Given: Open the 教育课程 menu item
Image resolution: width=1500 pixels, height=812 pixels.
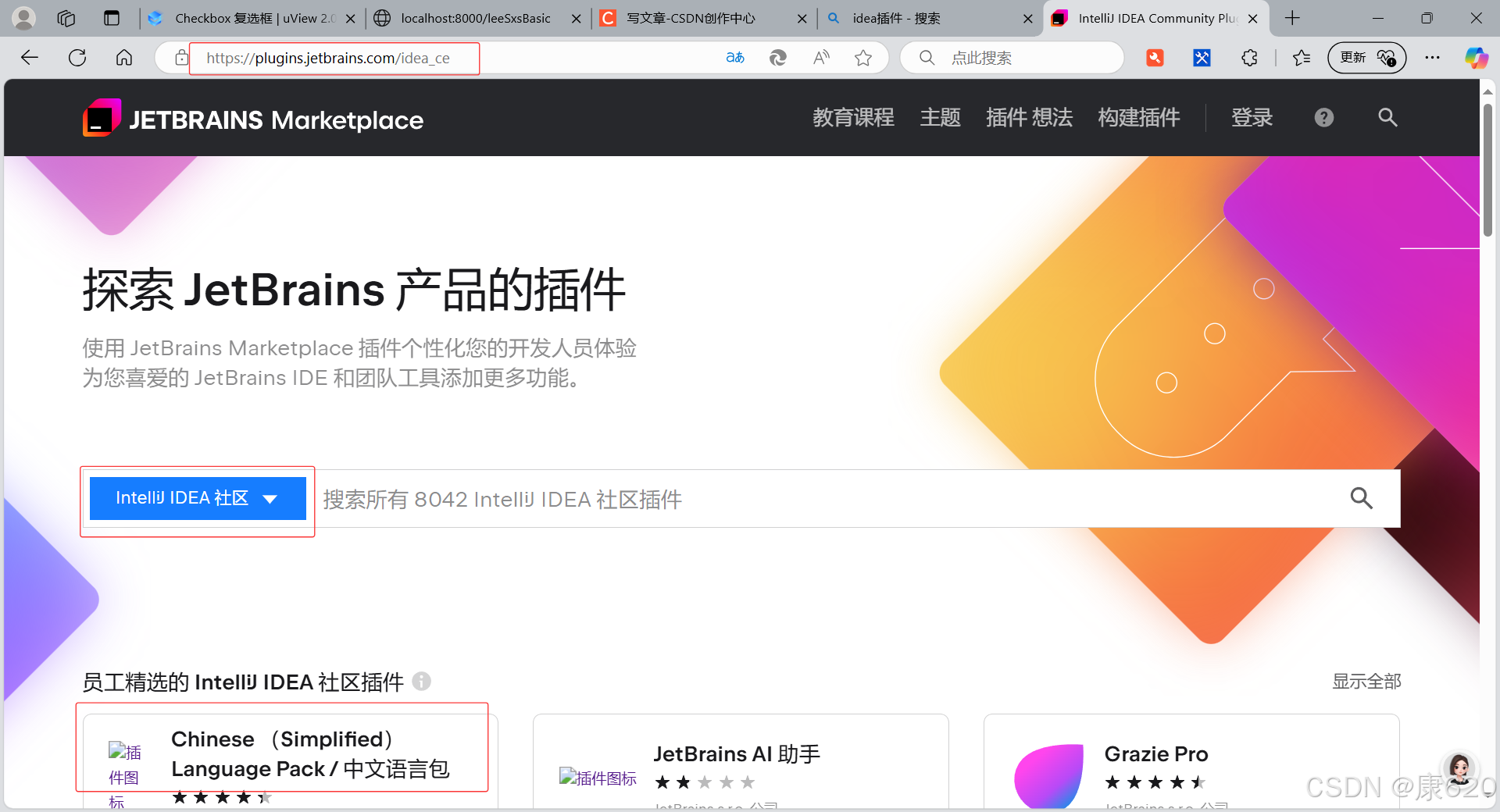Looking at the screenshot, I should coord(853,118).
